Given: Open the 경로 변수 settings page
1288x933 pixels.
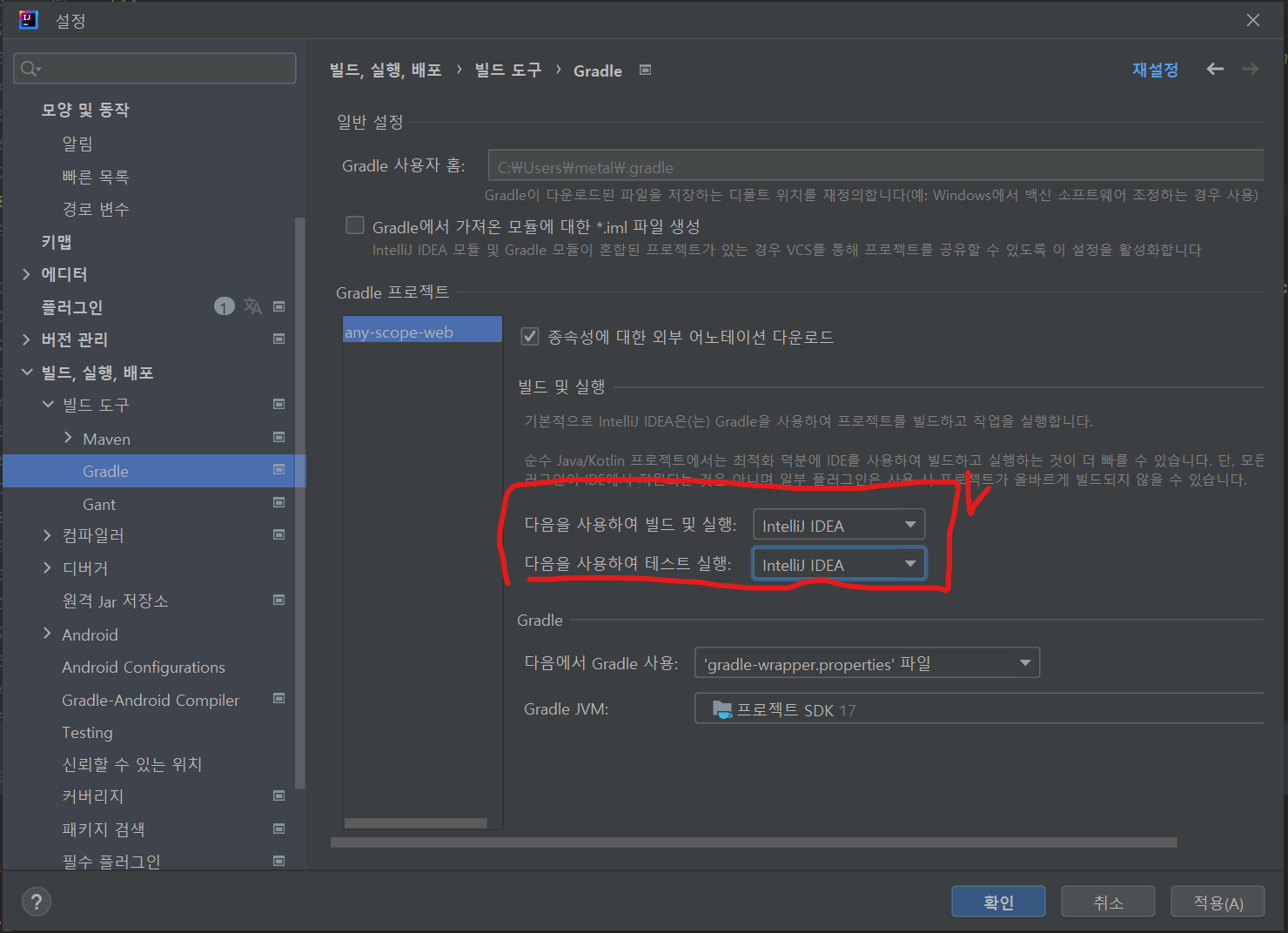Looking at the screenshot, I should 96,209.
